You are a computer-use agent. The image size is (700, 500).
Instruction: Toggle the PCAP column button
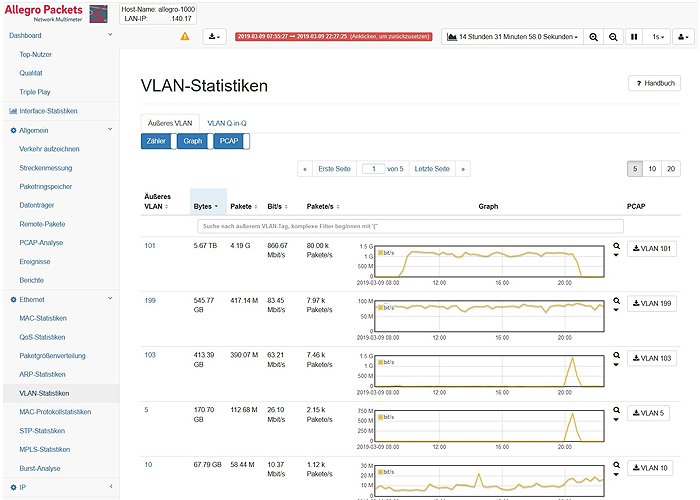pos(231,141)
